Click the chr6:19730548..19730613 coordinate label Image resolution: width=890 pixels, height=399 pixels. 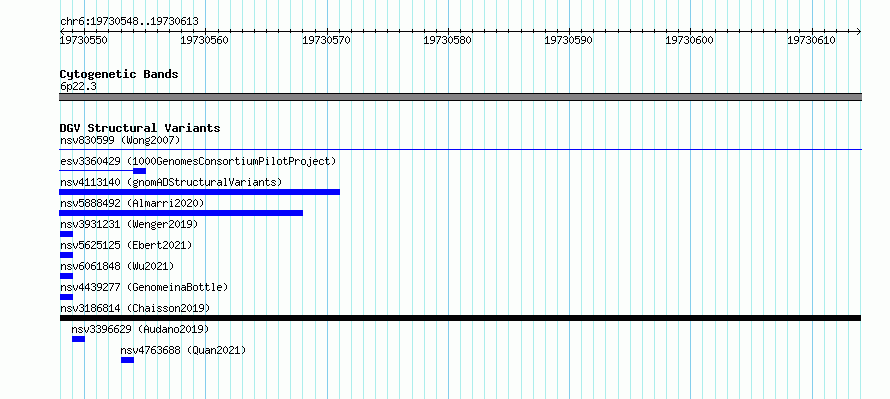[x=129, y=22]
